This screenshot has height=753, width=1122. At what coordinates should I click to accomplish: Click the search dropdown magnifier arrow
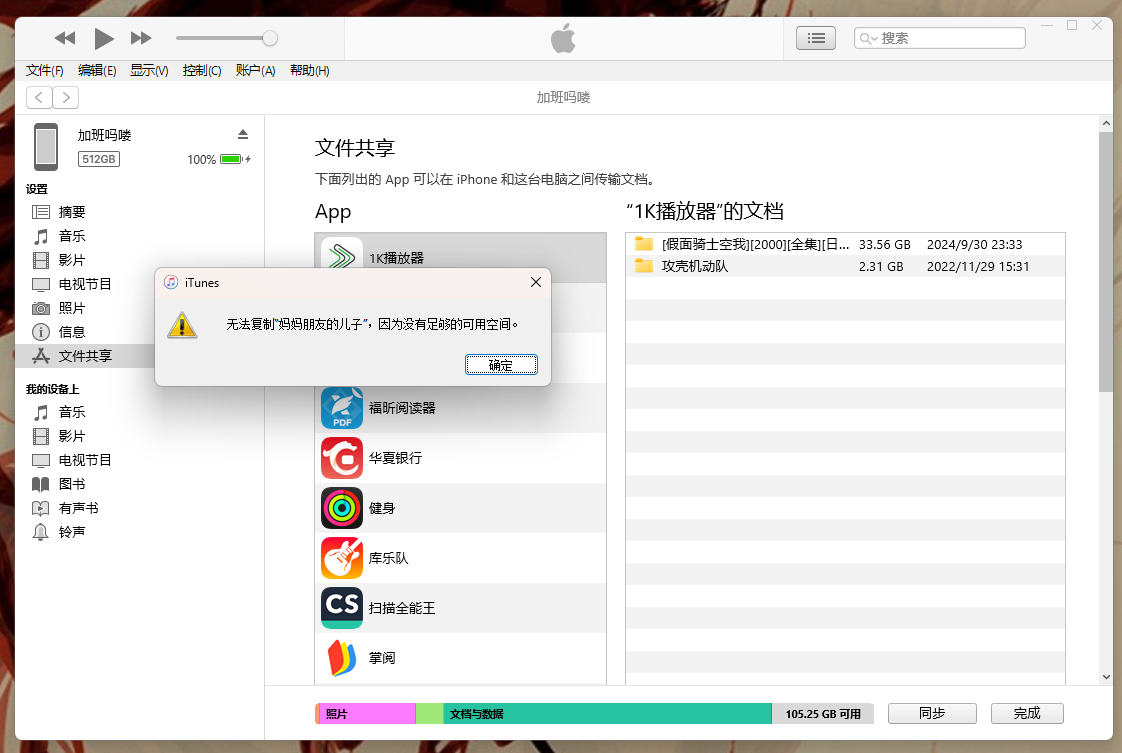pos(868,38)
